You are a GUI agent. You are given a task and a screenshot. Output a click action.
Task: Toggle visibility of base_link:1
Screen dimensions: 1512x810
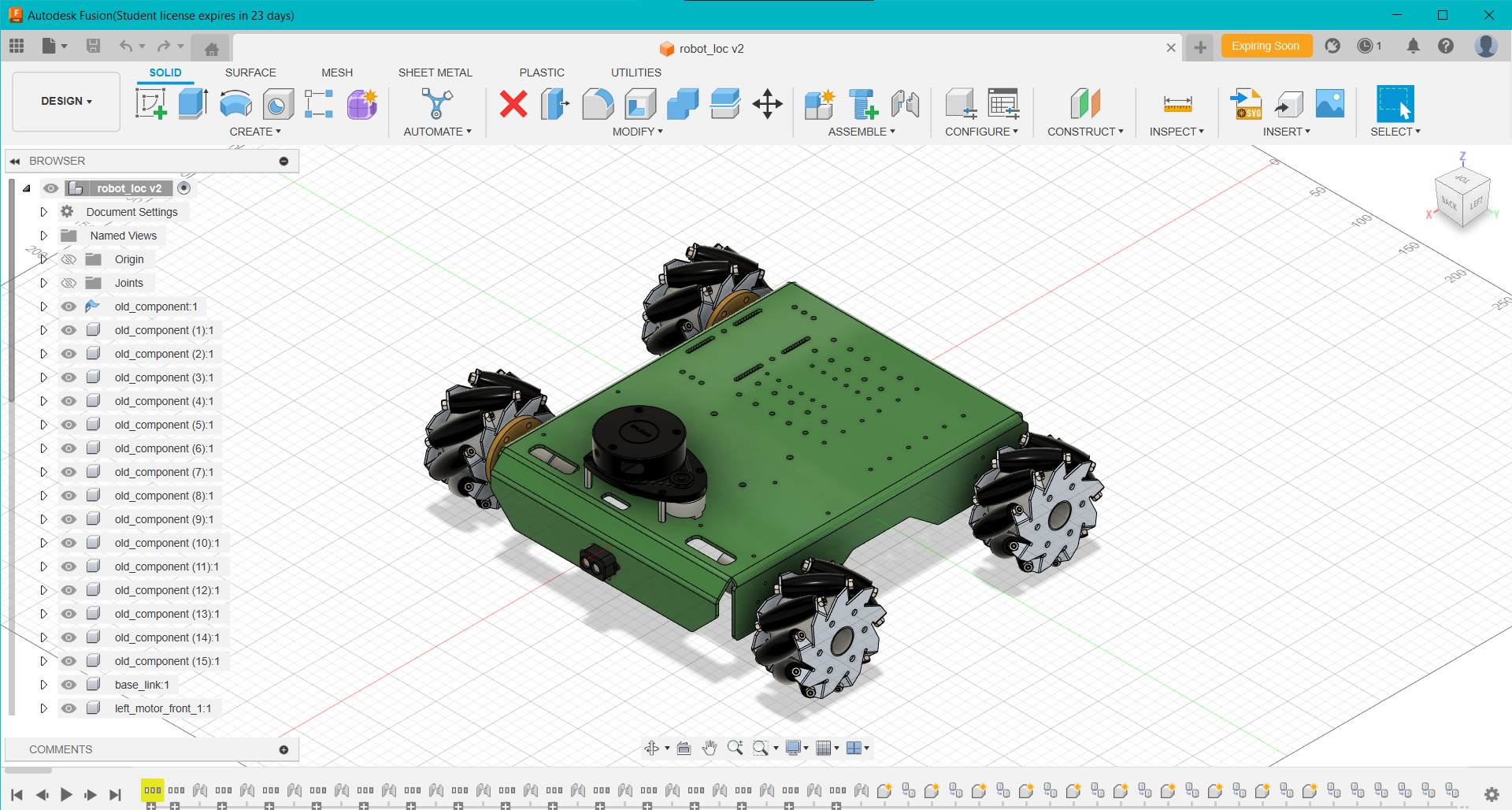tap(69, 685)
